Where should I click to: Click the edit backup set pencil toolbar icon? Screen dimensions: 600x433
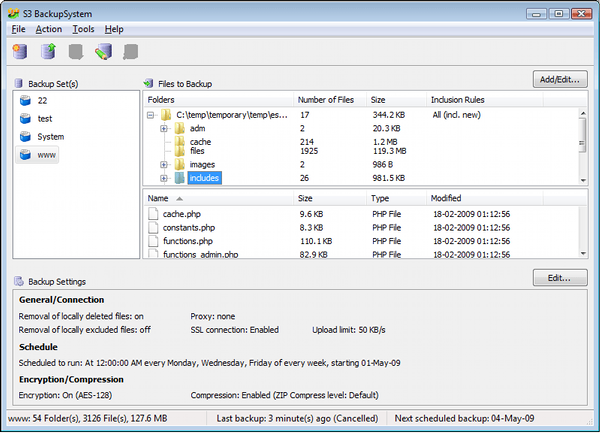point(103,51)
